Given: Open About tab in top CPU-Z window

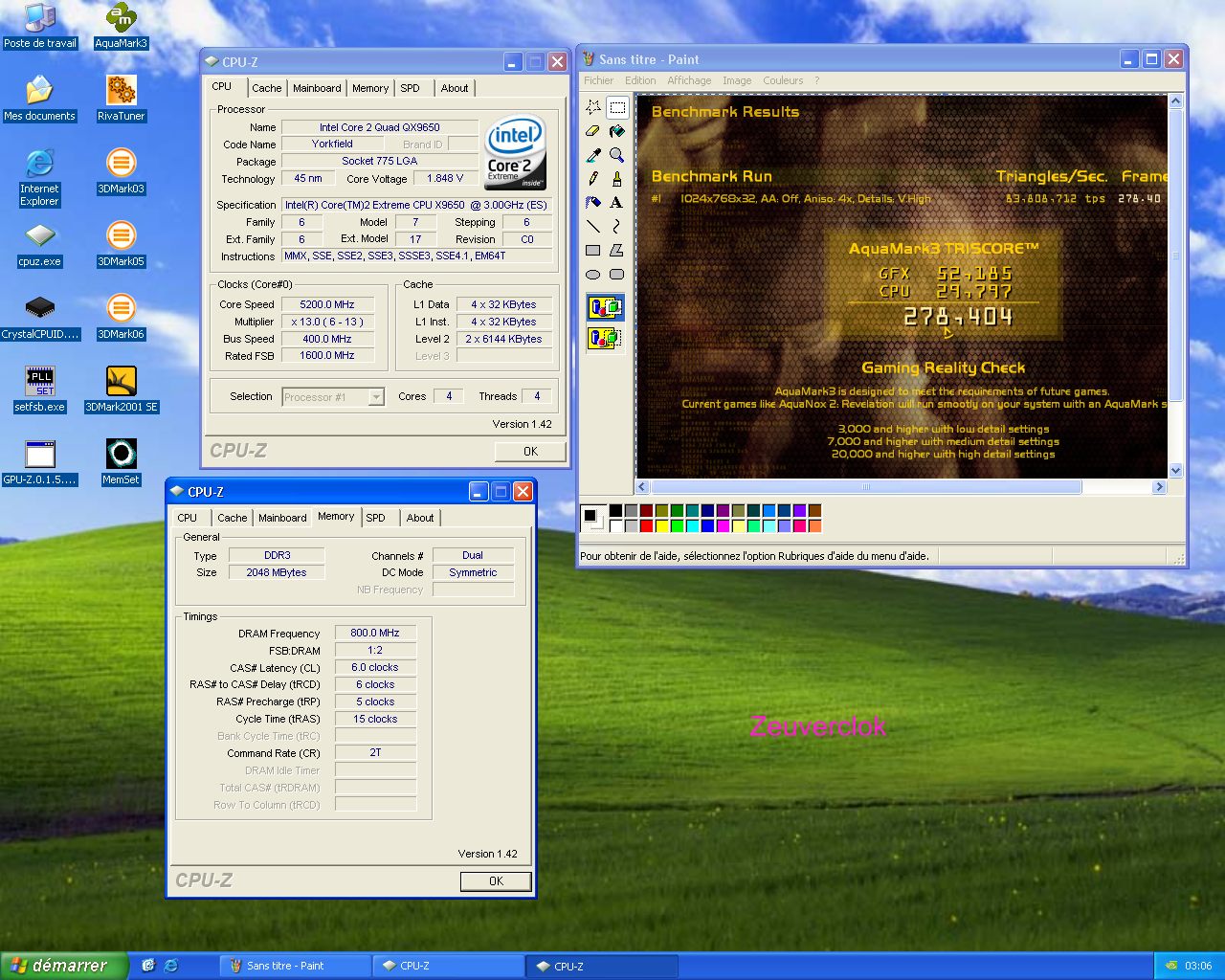Looking at the screenshot, I should (455, 88).
